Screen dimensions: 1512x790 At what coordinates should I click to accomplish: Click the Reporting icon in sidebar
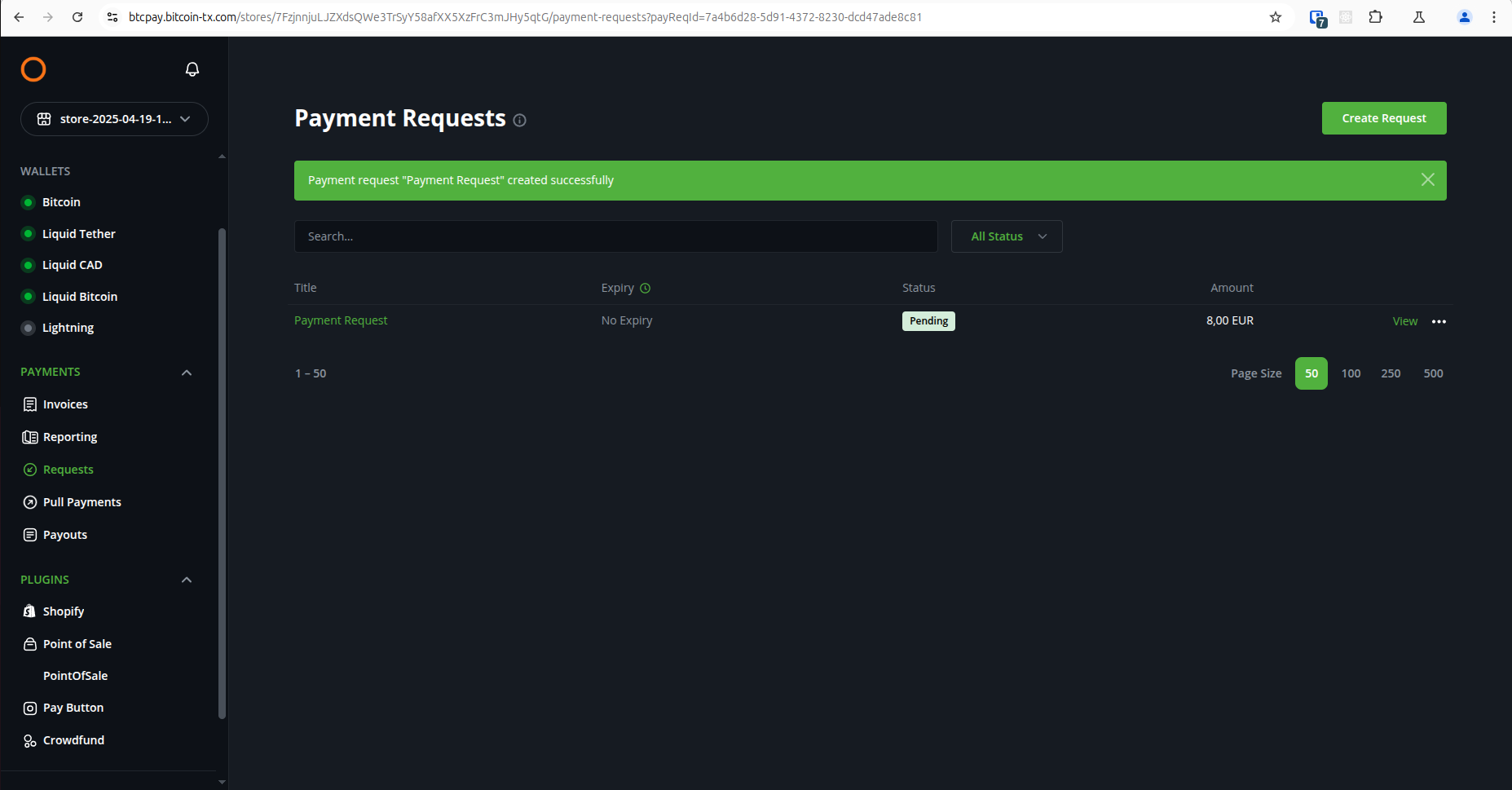(x=30, y=437)
